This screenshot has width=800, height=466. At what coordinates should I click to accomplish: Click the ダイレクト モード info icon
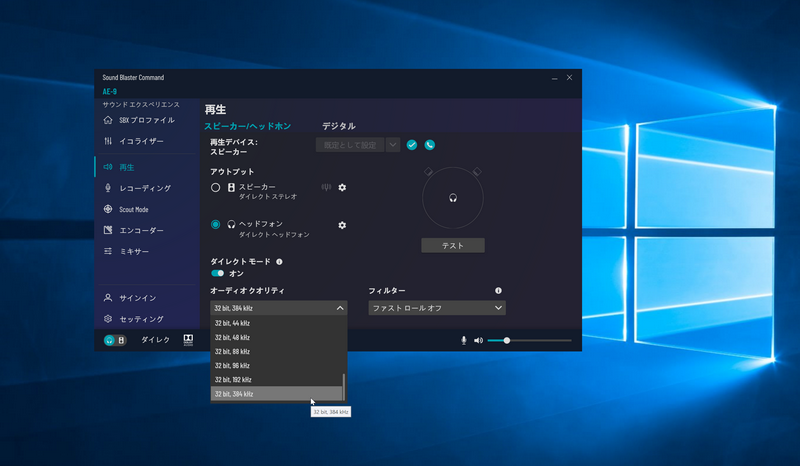coord(279,261)
